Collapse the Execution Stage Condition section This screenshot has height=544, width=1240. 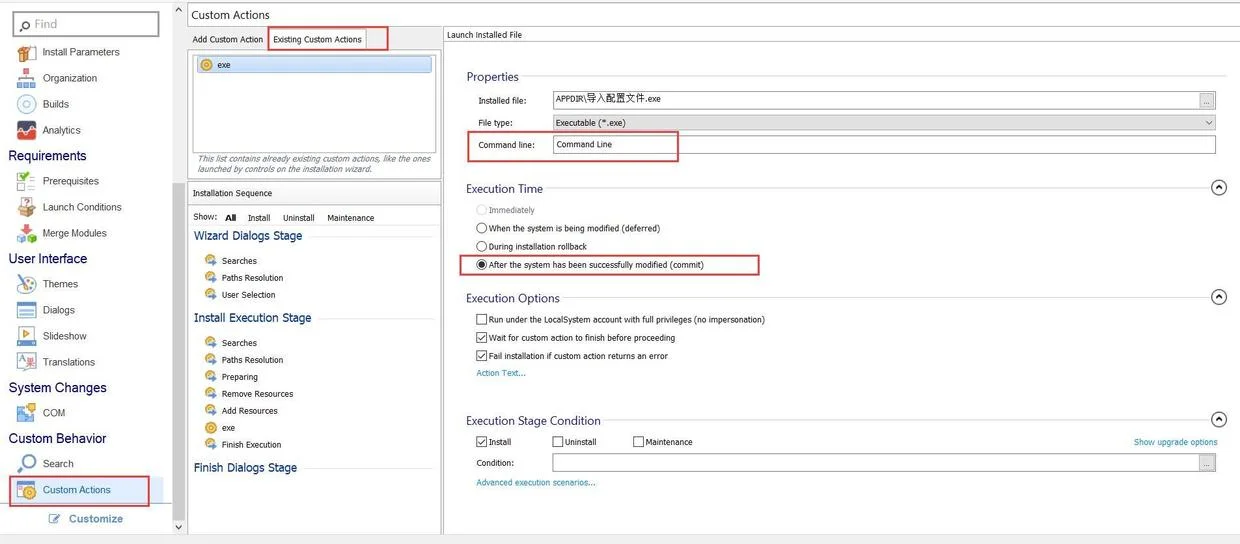[x=1218, y=420]
